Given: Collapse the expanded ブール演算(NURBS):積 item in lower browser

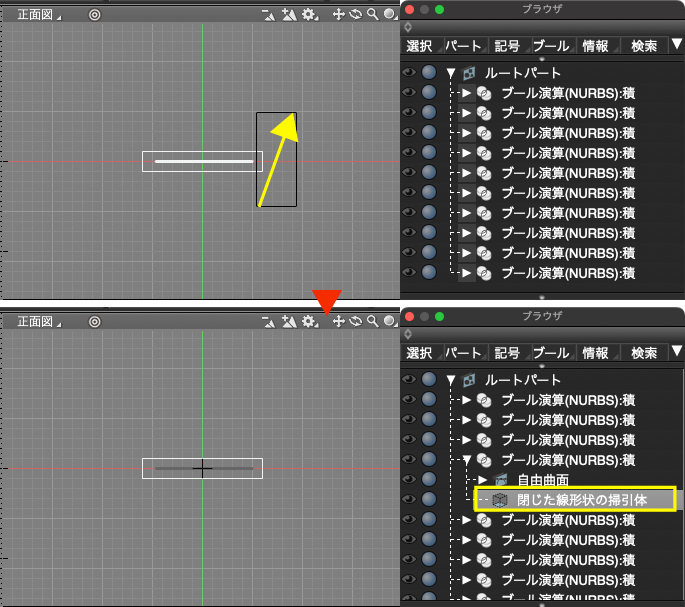Looking at the screenshot, I should pyautogui.click(x=467, y=460).
